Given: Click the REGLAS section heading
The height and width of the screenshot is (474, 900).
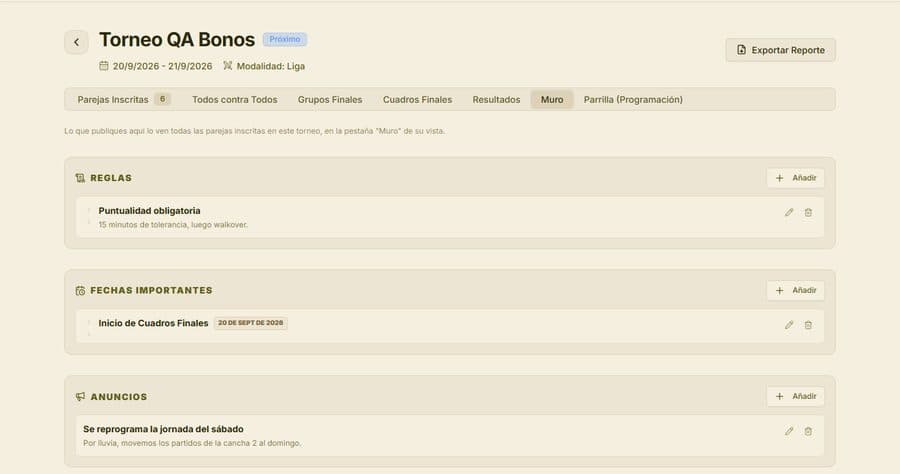Looking at the screenshot, I should pyautogui.click(x=111, y=178).
